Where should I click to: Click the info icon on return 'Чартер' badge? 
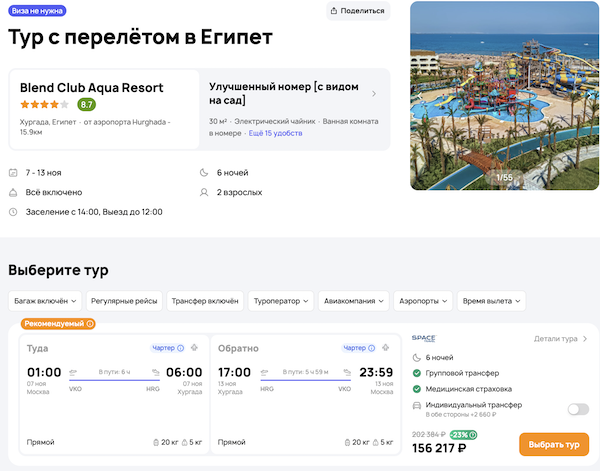point(373,348)
